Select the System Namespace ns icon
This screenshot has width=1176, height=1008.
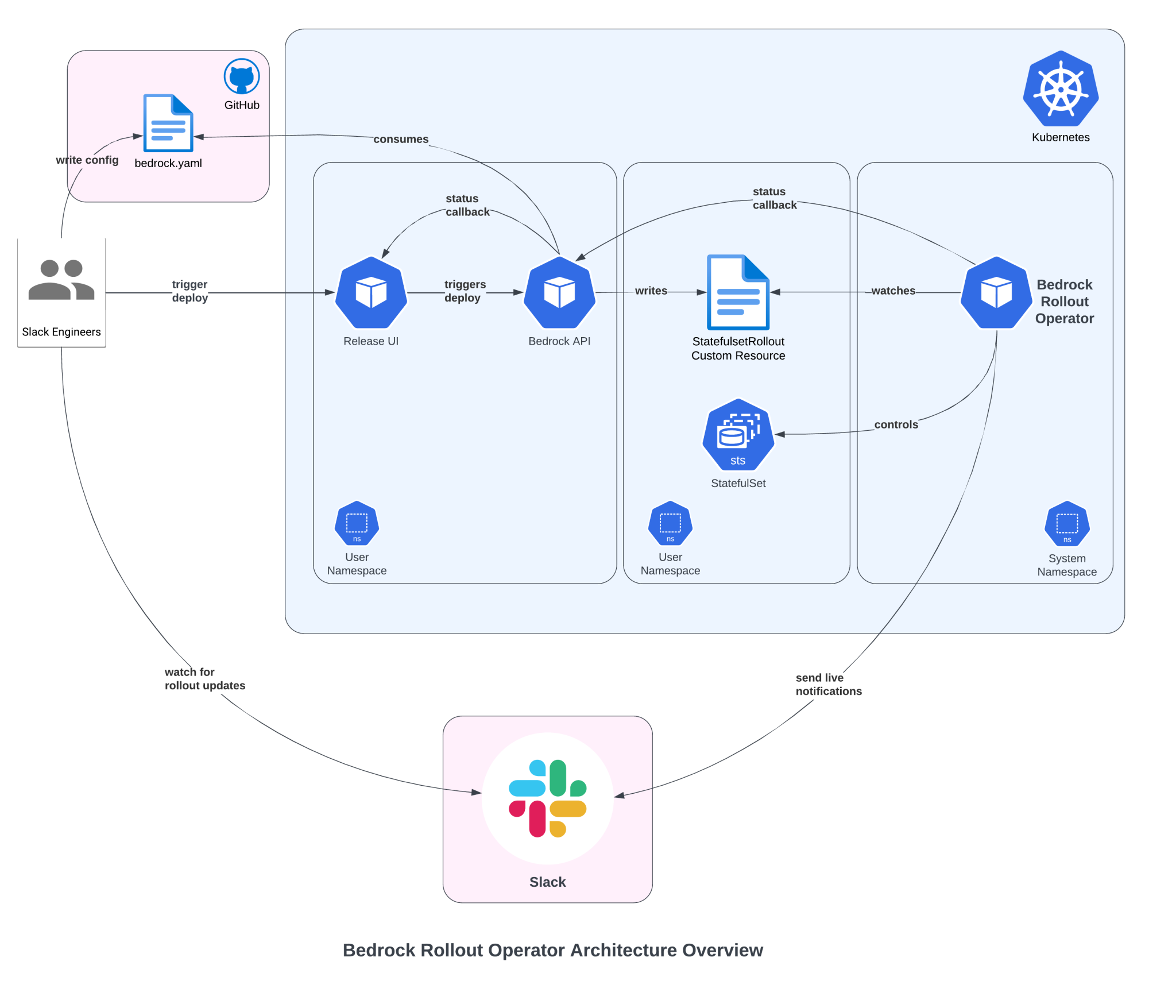pyautogui.click(x=1067, y=524)
